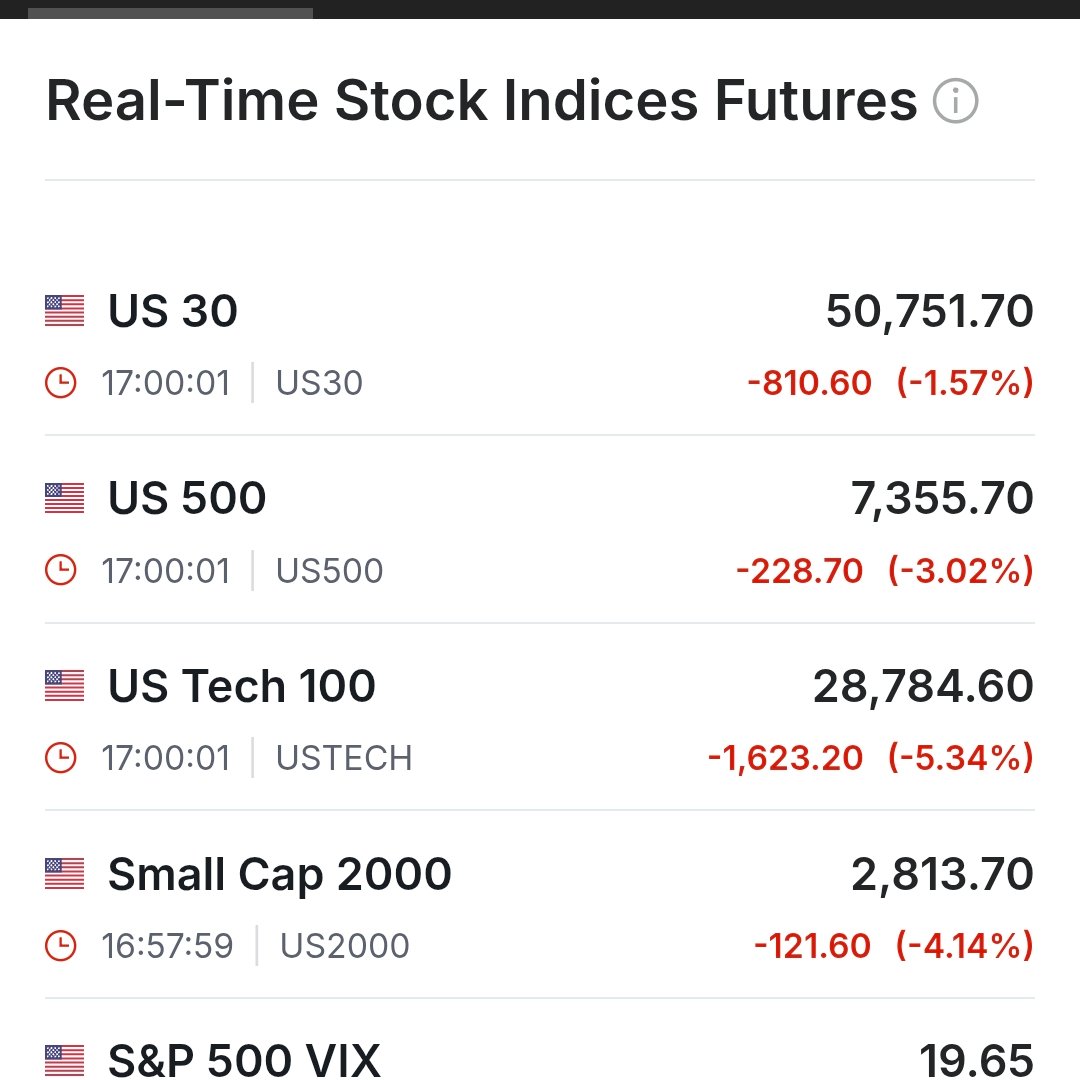Open the Small Cap 2000 index link

coord(280,875)
